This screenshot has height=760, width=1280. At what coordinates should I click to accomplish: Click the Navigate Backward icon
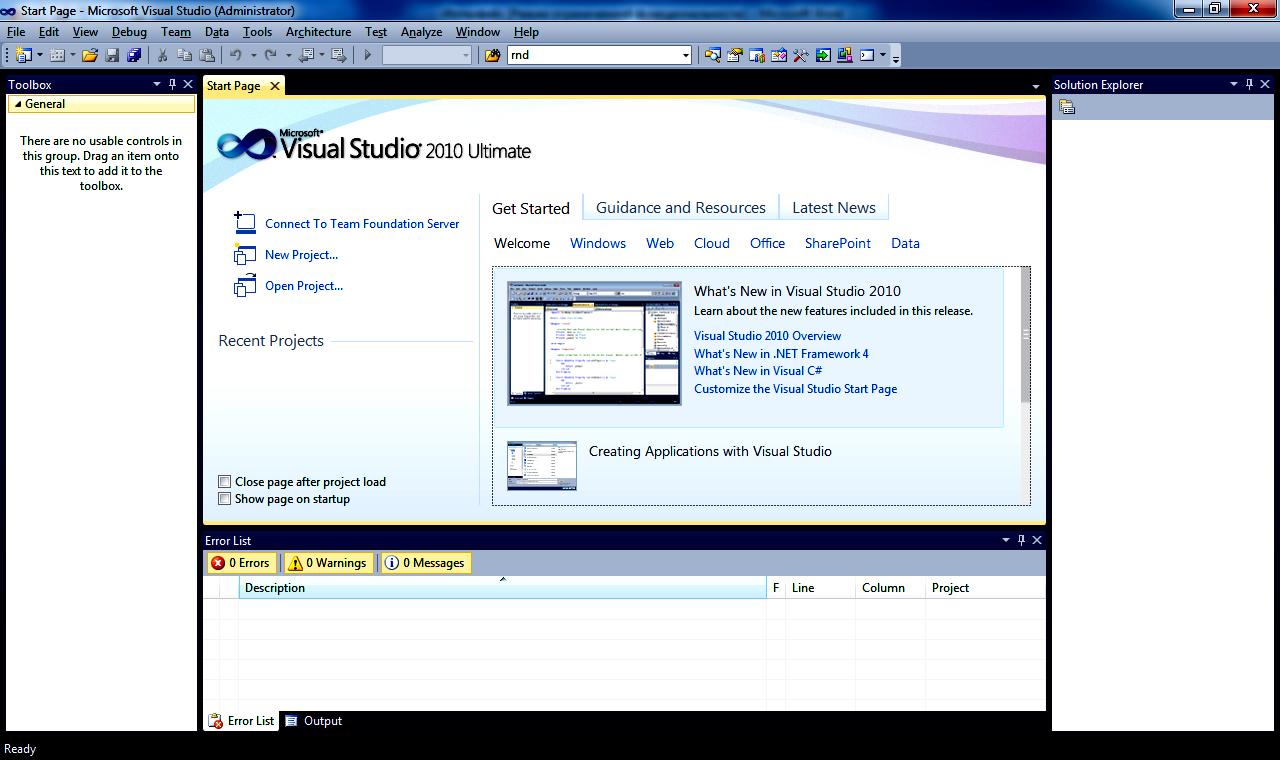coord(306,55)
